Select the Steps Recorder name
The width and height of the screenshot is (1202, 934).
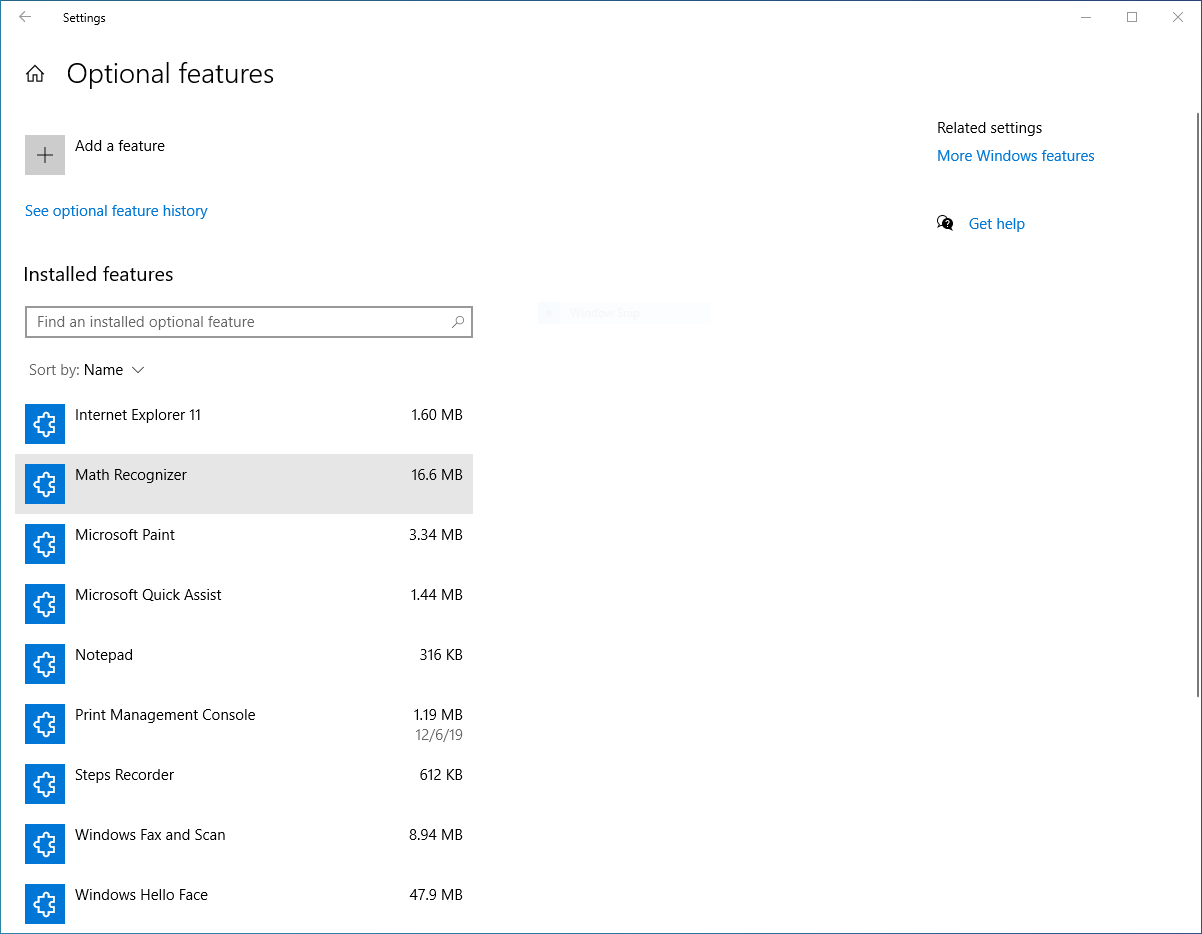point(124,775)
